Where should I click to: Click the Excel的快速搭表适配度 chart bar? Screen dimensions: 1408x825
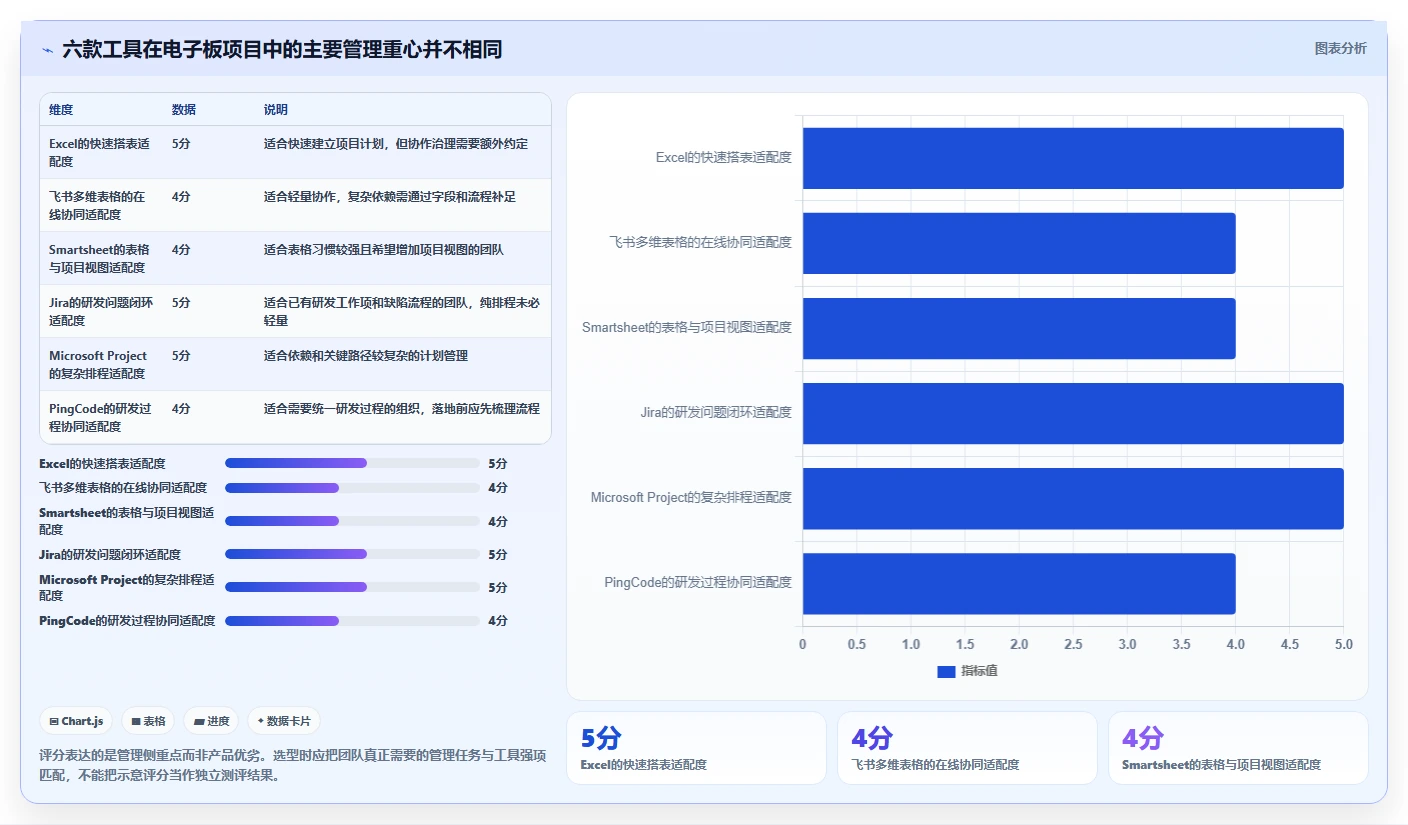point(1073,158)
